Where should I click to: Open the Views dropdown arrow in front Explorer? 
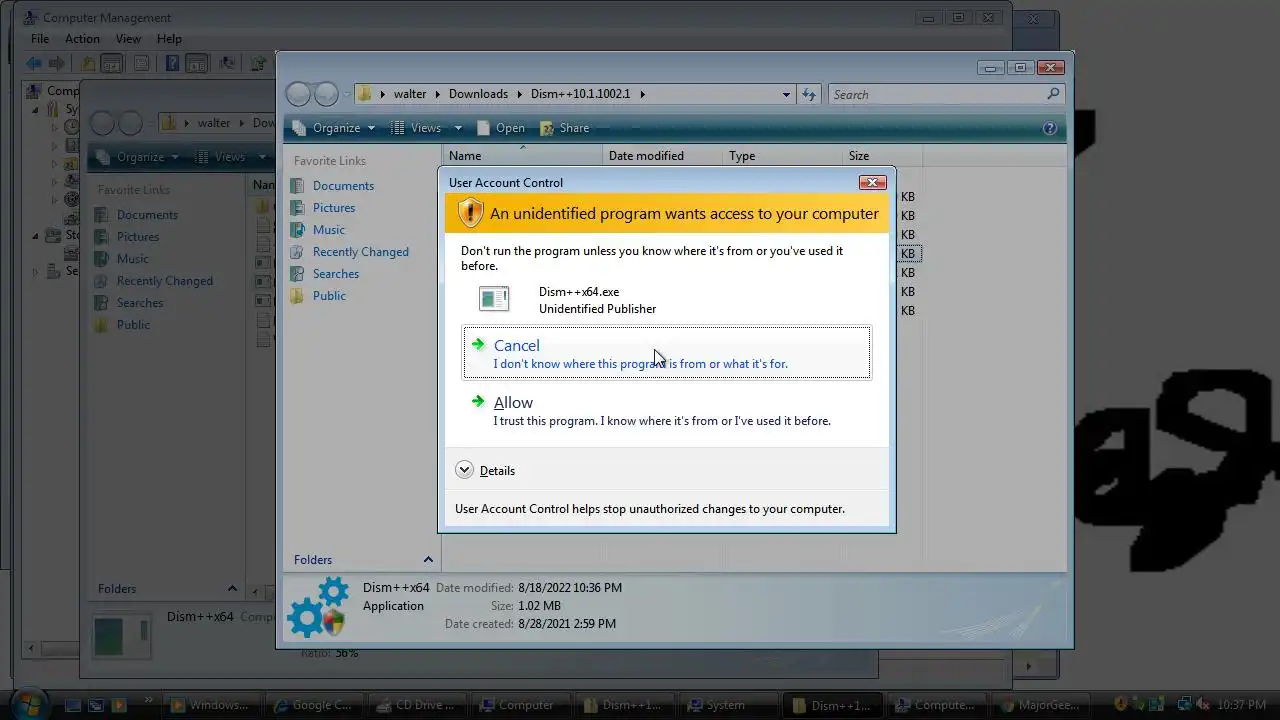458,128
